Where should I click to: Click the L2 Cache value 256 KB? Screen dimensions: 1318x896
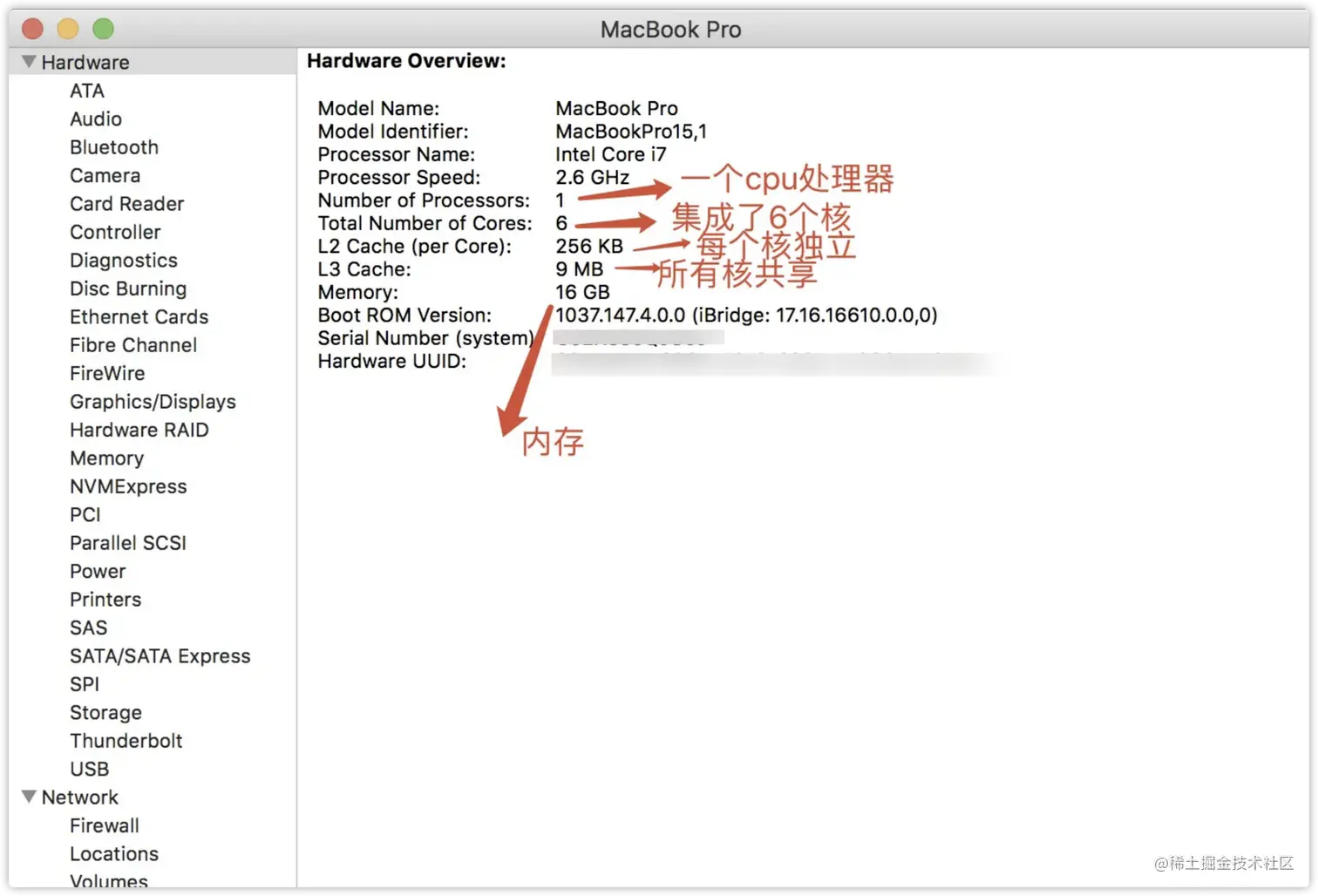pos(589,247)
